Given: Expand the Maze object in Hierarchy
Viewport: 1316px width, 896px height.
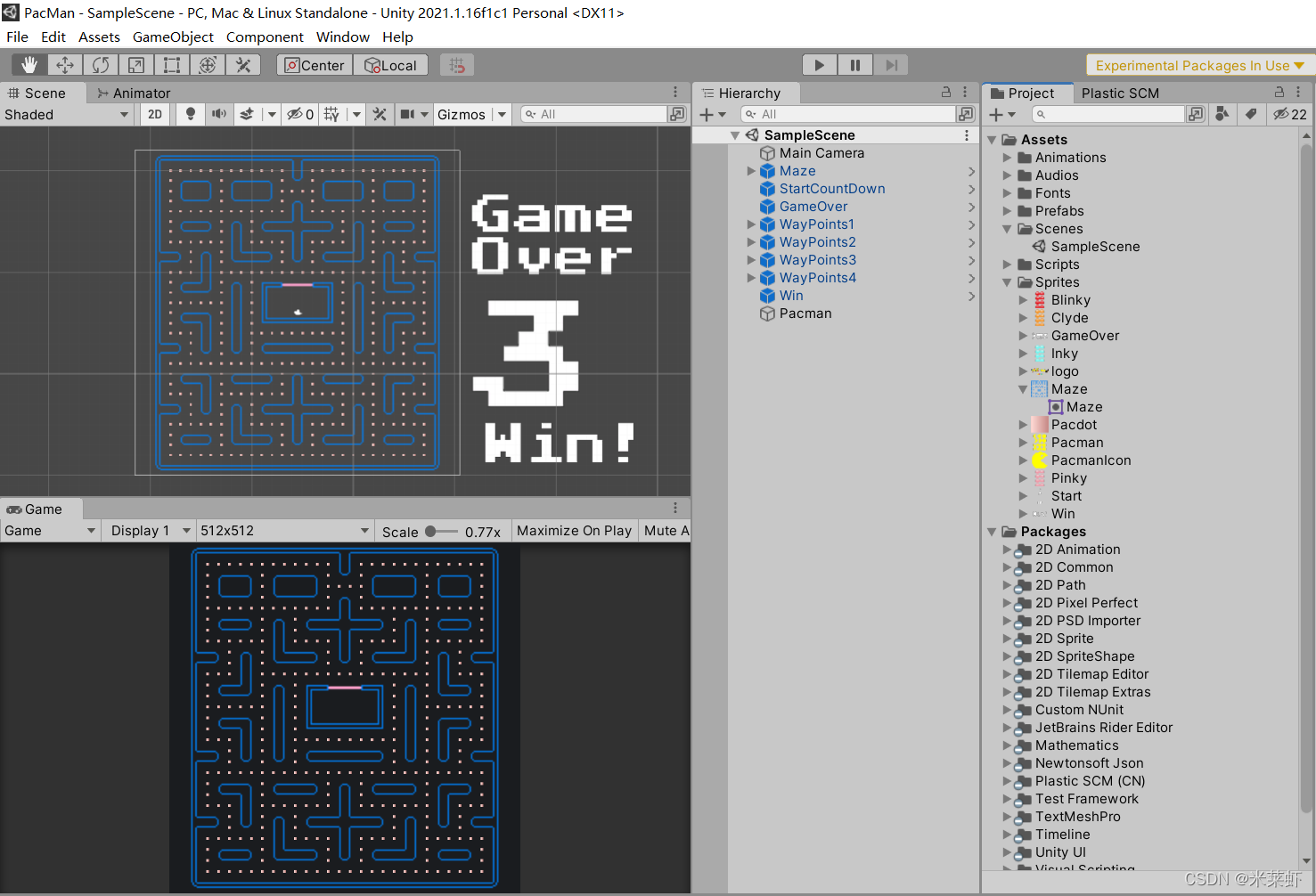Looking at the screenshot, I should point(751,171).
